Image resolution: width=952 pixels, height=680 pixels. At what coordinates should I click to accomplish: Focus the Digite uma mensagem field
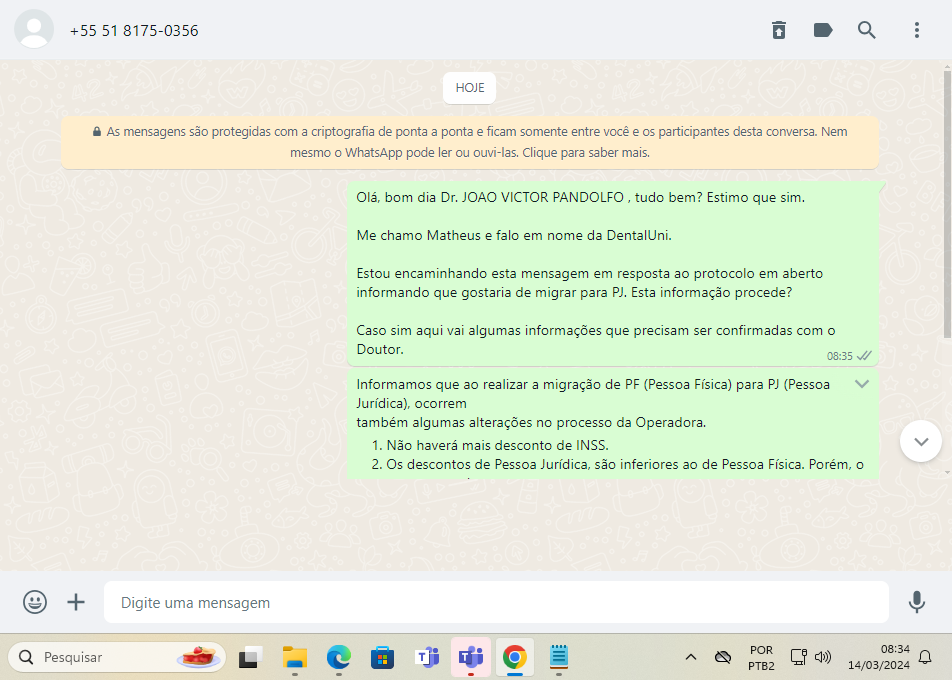(x=496, y=602)
